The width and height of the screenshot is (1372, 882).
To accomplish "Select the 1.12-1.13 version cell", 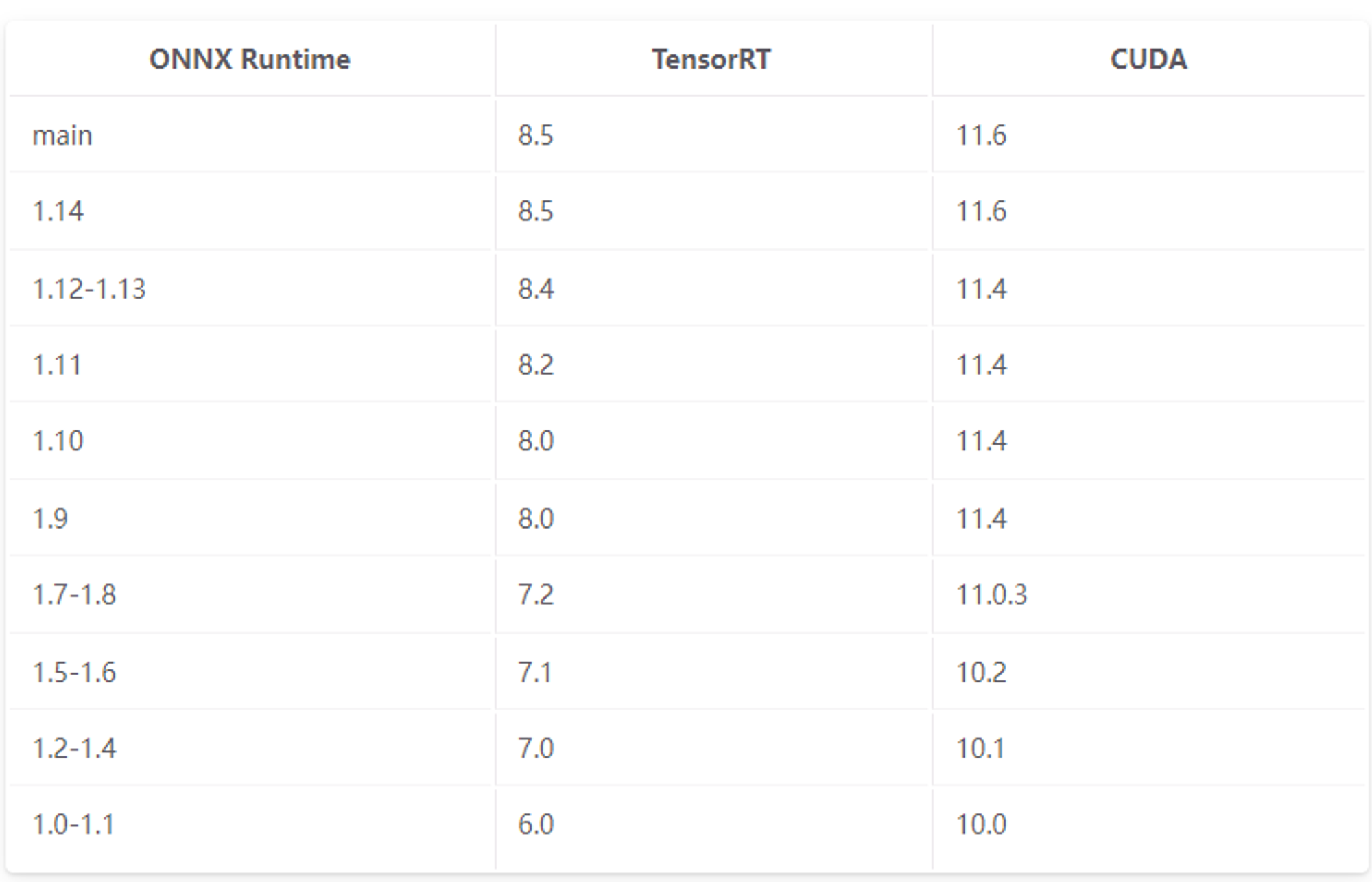I will point(250,288).
